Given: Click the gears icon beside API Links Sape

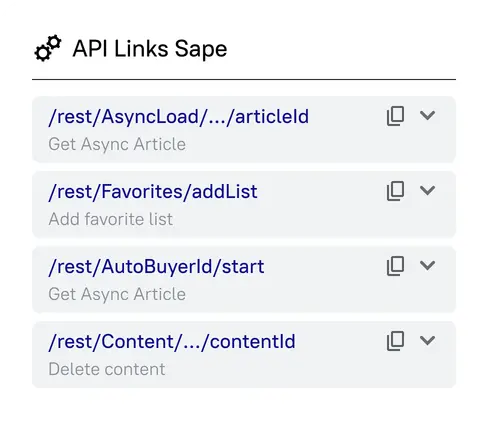Looking at the screenshot, I should pos(48,49).
